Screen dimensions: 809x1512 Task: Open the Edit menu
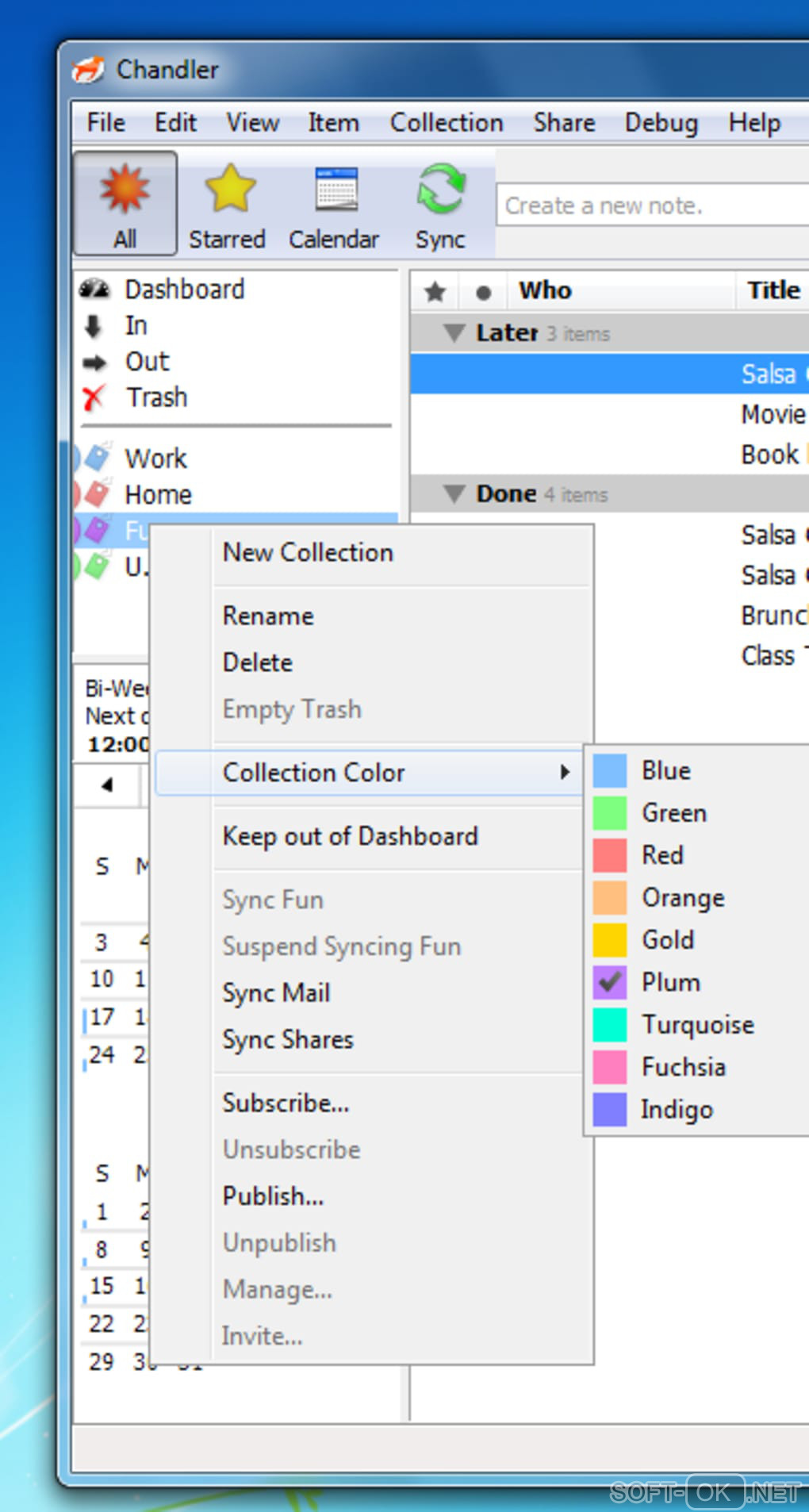tap(175, 123)
